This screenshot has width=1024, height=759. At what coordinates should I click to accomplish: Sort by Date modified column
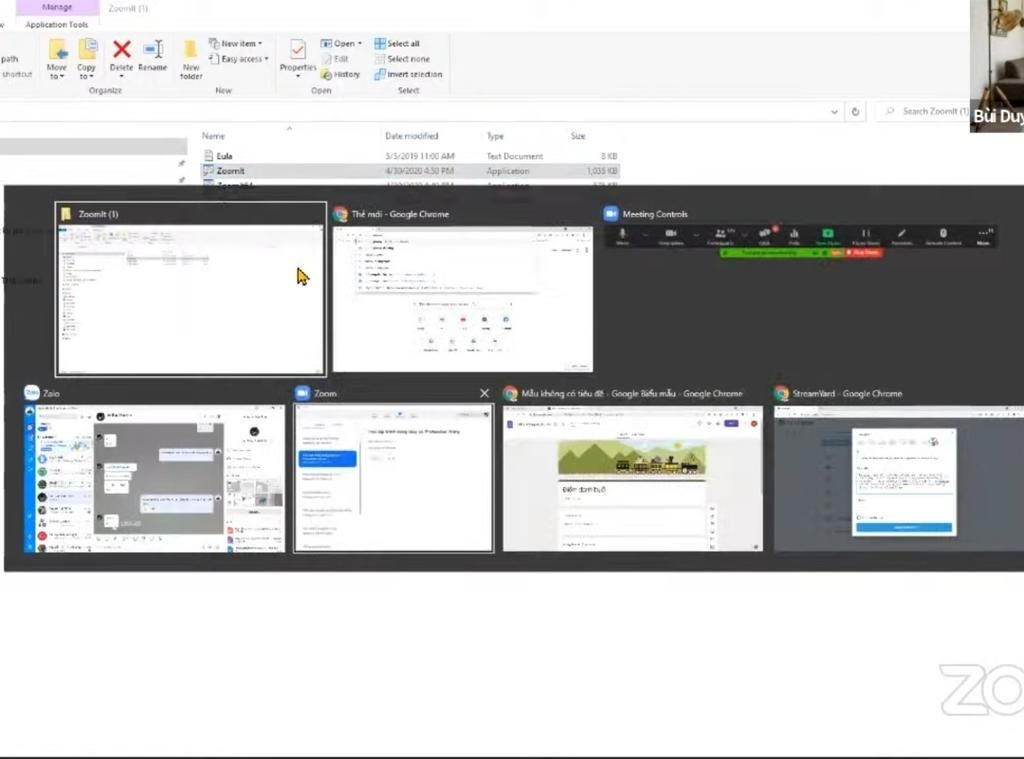[411, 136]
